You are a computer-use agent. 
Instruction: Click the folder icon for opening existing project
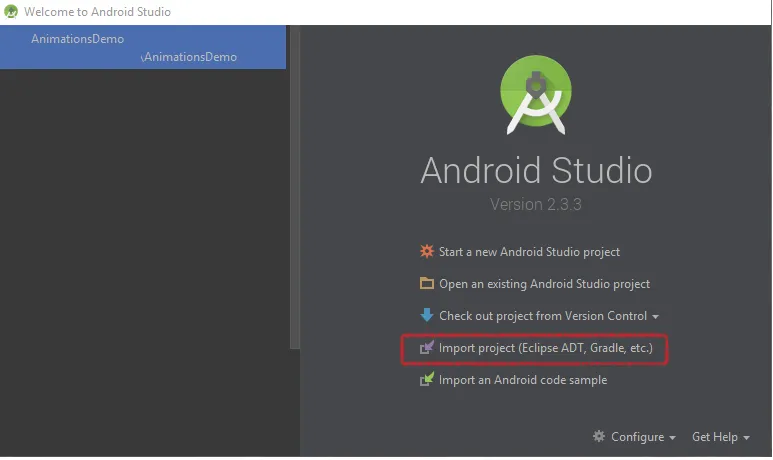tap(426, 283)
